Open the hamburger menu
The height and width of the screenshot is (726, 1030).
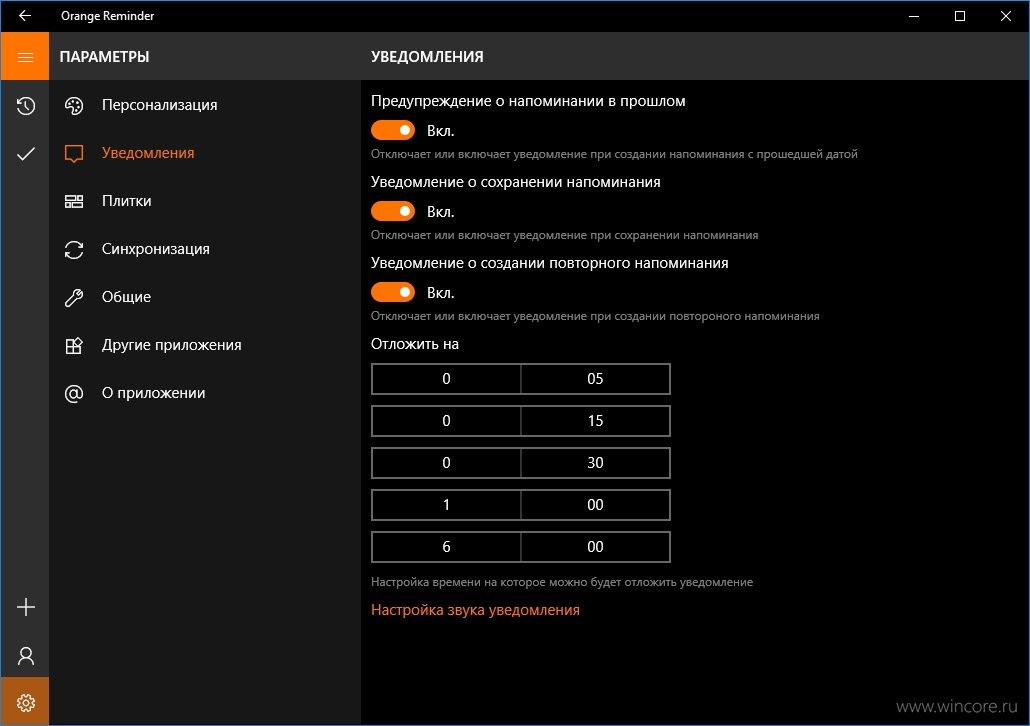tap(25, 57)
